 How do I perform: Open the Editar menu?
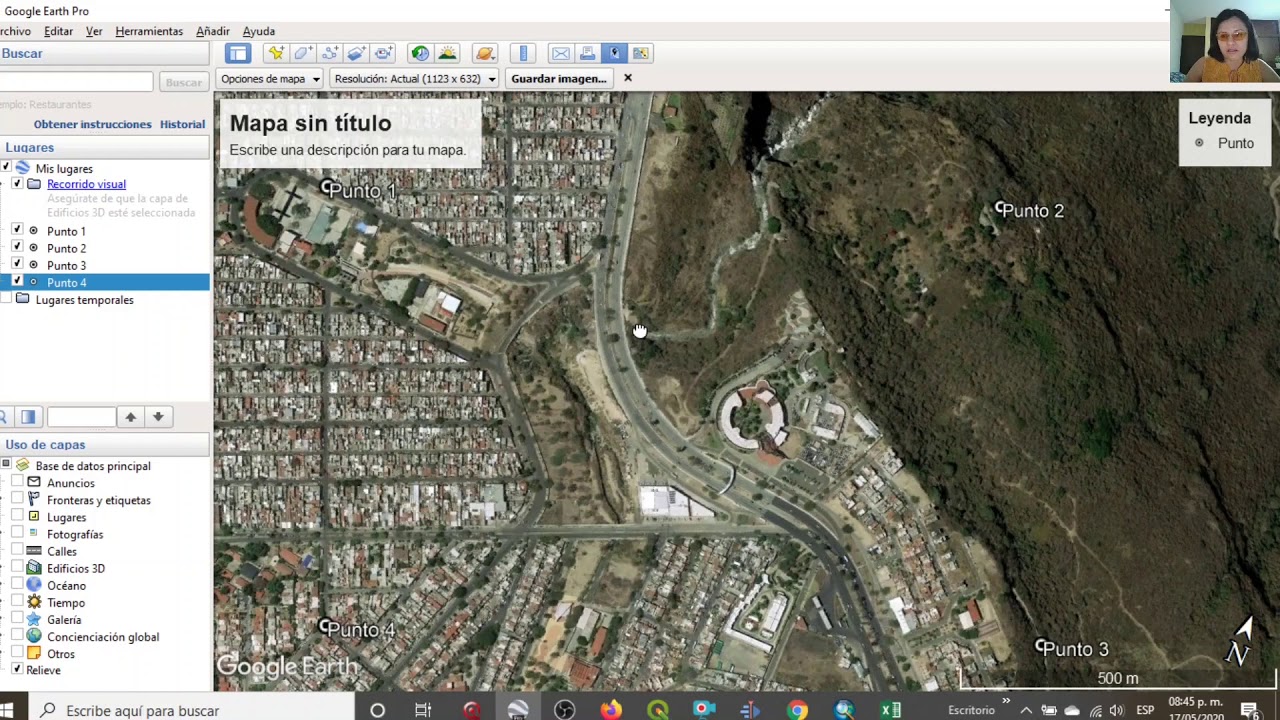coord(58,31)
